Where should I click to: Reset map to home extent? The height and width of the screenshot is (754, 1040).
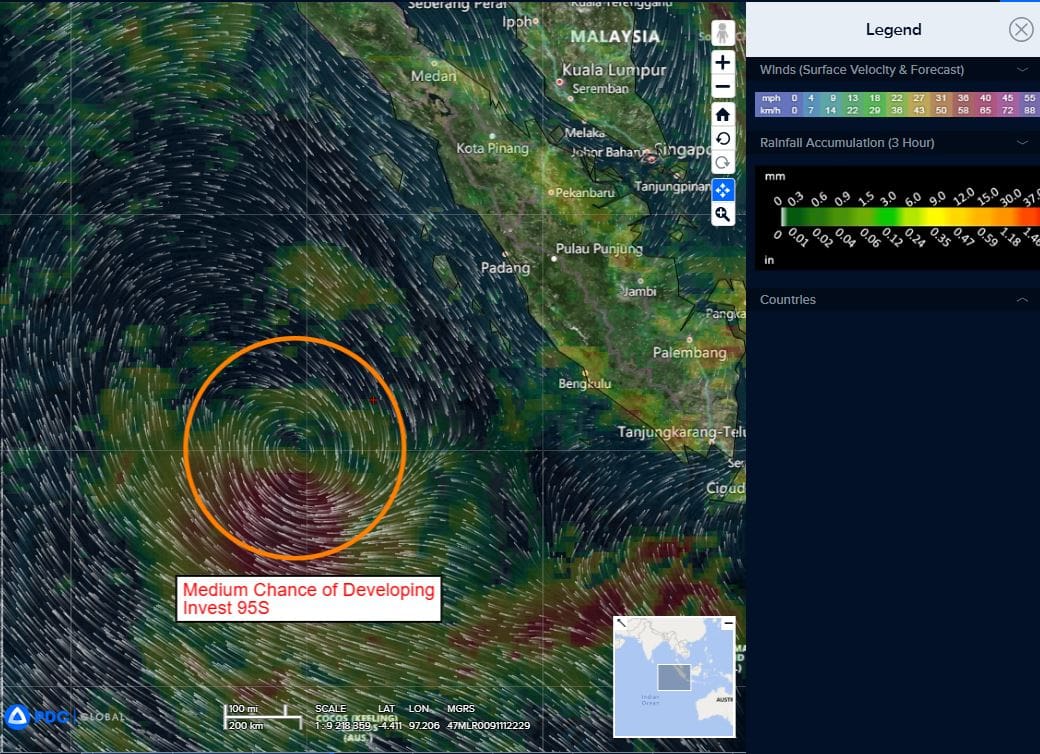[722, 114]
